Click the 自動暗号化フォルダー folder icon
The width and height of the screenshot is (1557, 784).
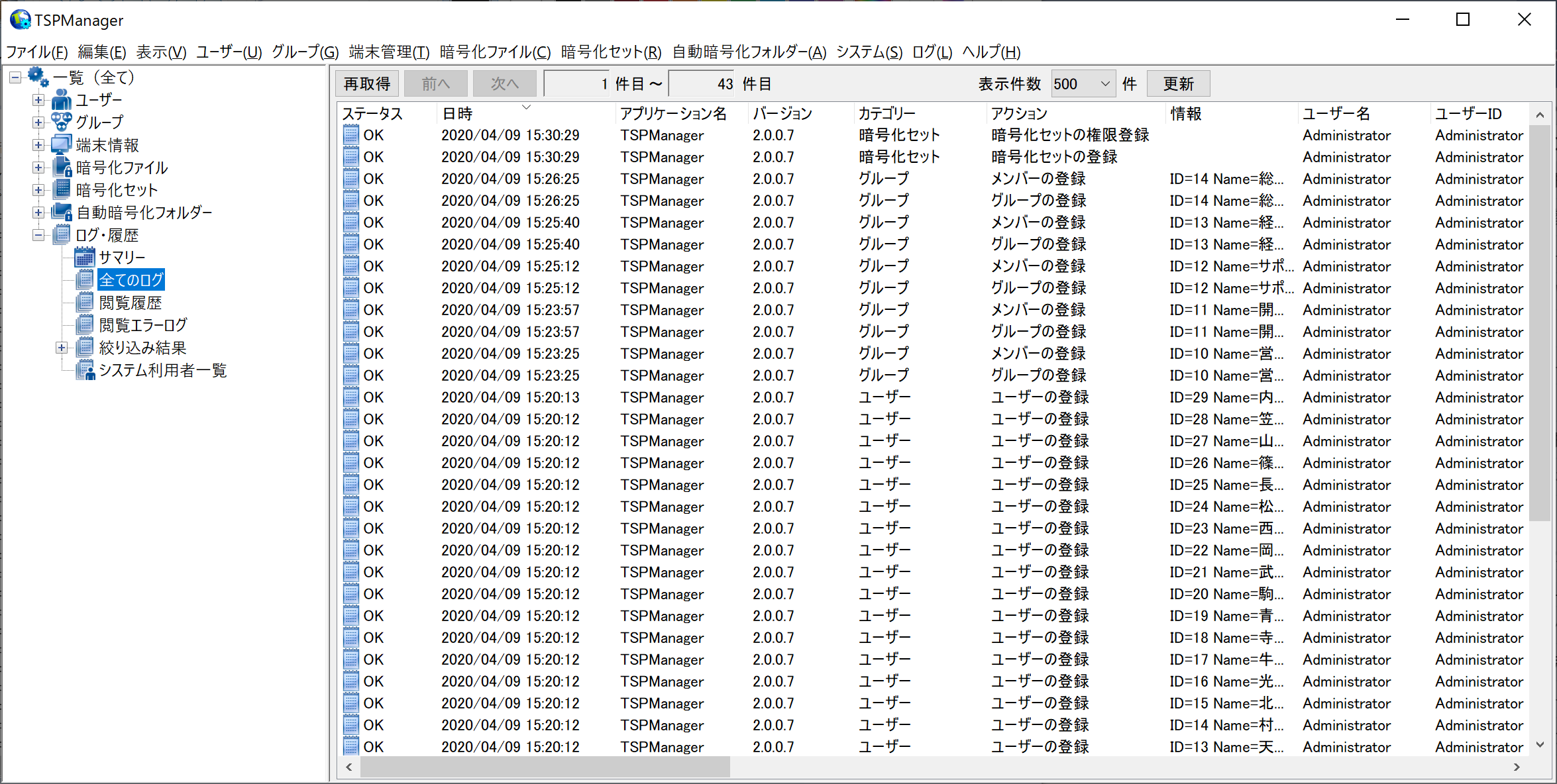point(62,213)
